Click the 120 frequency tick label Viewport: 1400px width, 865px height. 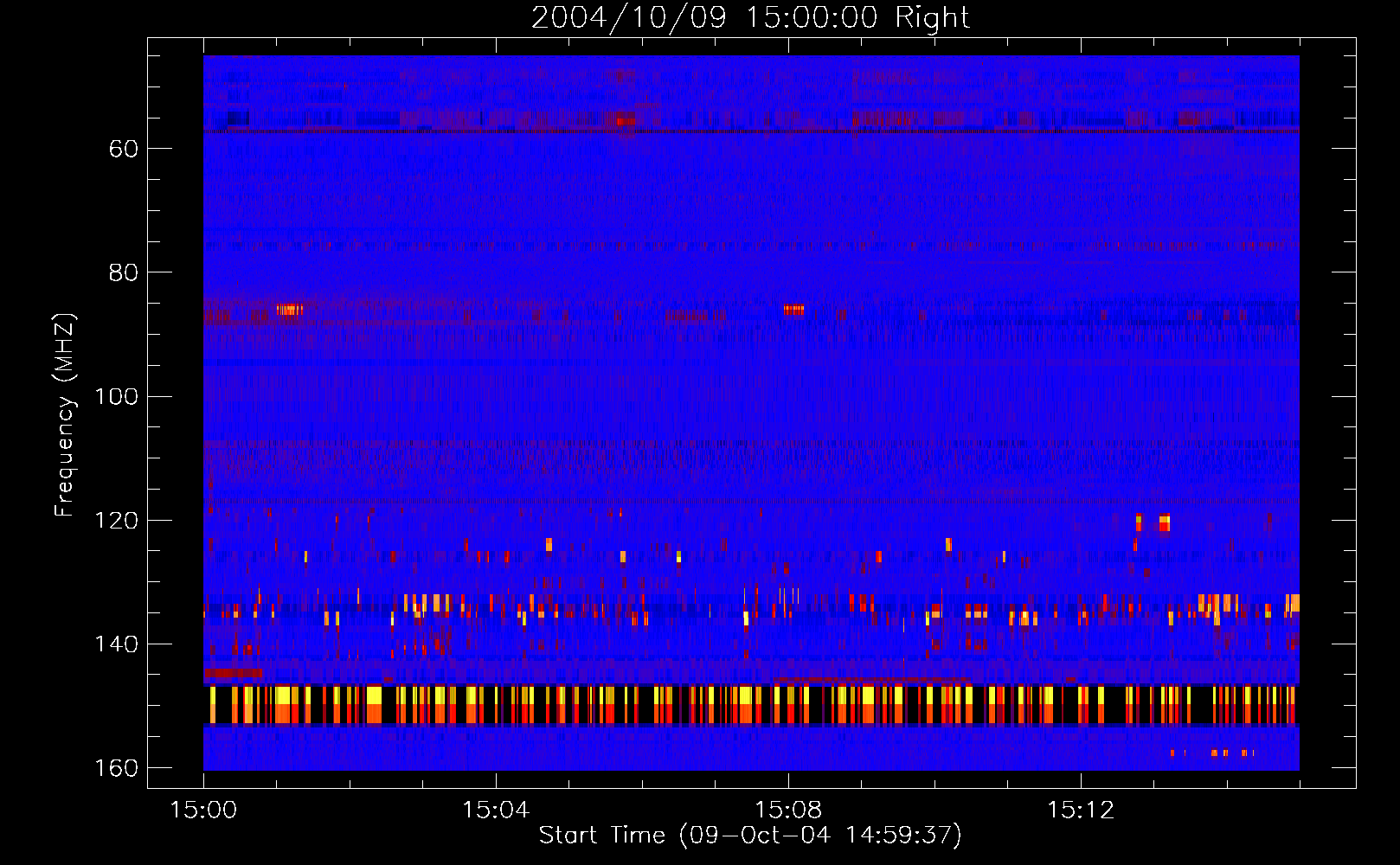click(x=116, y=520)
